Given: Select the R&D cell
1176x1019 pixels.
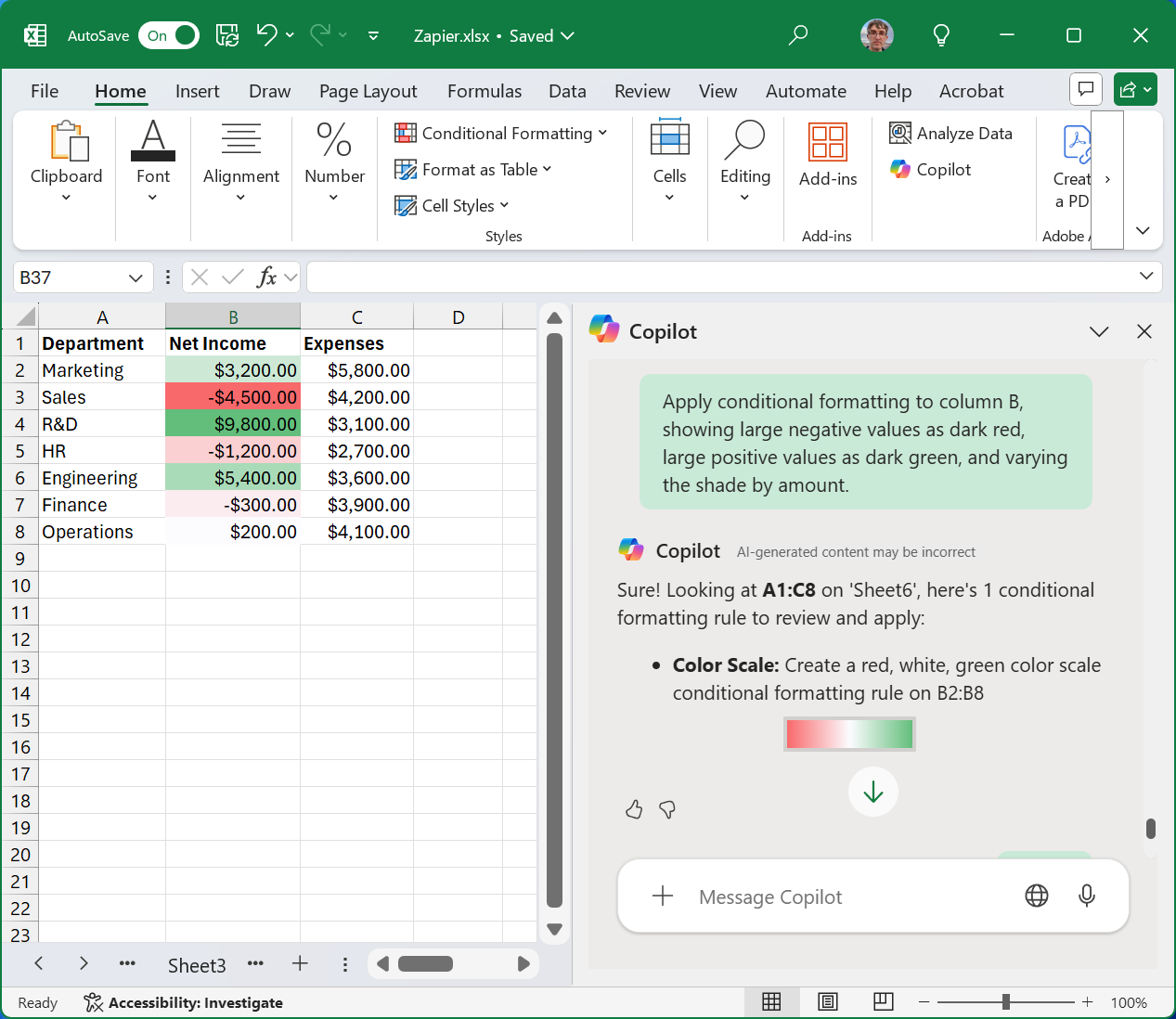Looking at the screenshot, I should pyautogui.click(x=102, y=424).
